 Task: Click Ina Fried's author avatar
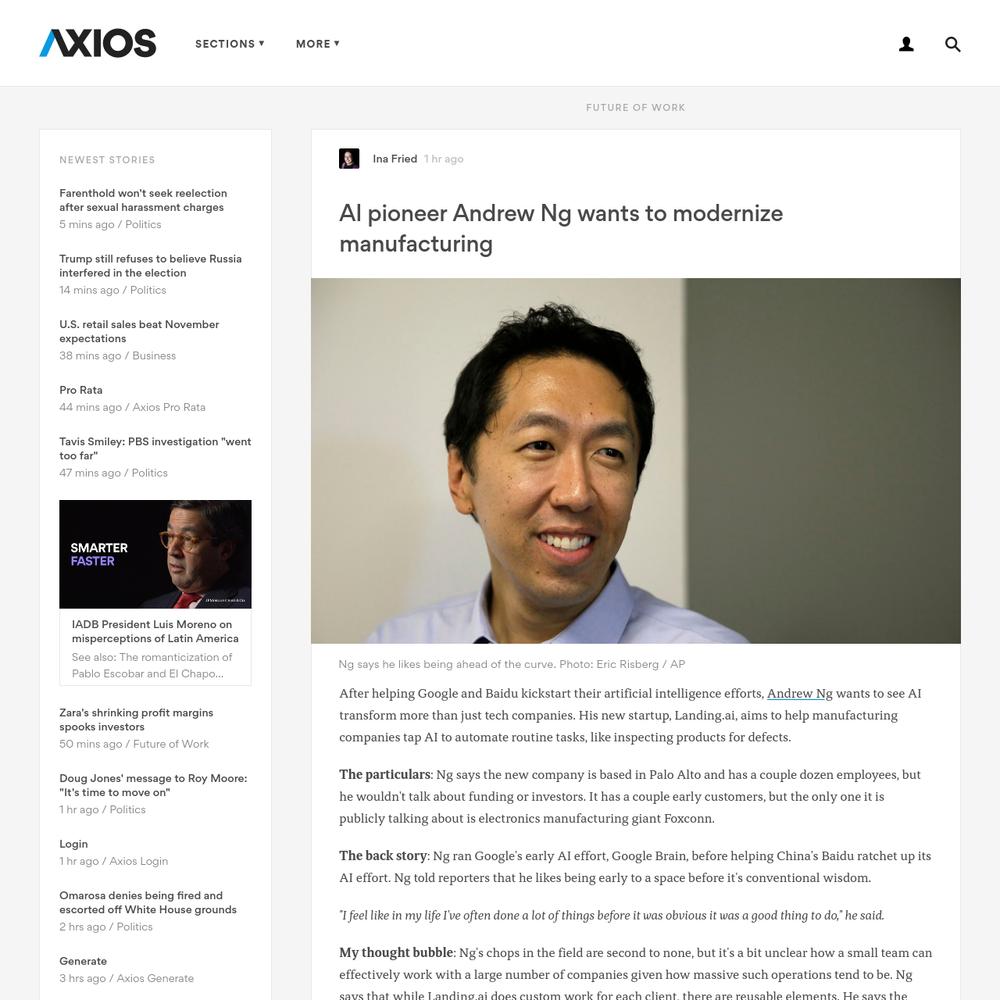click(x=349, y=159)
